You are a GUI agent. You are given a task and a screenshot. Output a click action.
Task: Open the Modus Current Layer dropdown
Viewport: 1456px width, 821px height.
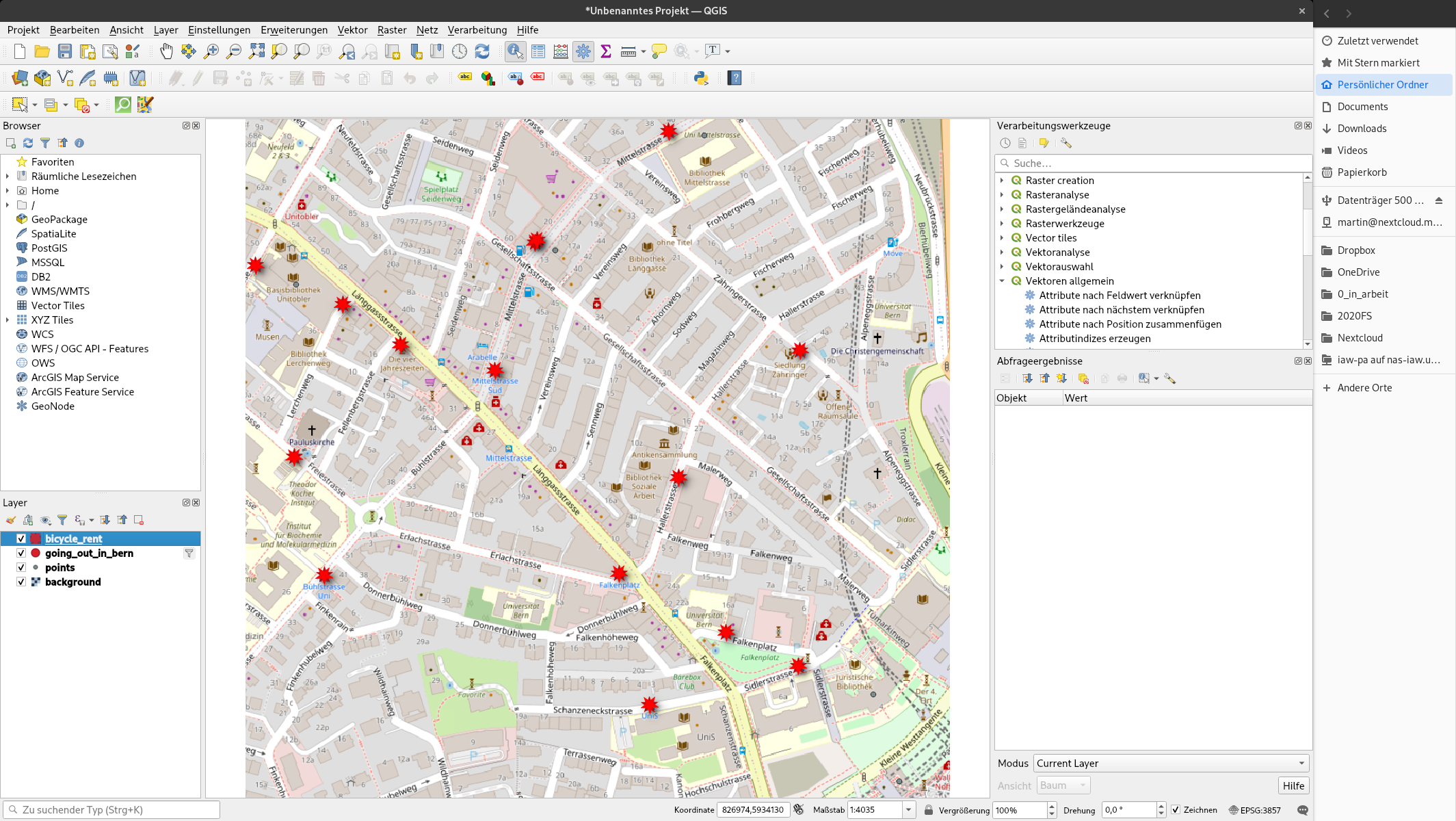[x=1170, y=764]
